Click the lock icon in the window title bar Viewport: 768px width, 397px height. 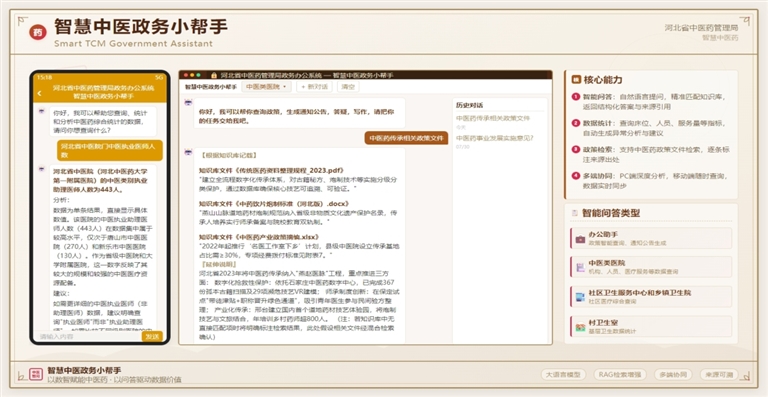coord(214,75)
